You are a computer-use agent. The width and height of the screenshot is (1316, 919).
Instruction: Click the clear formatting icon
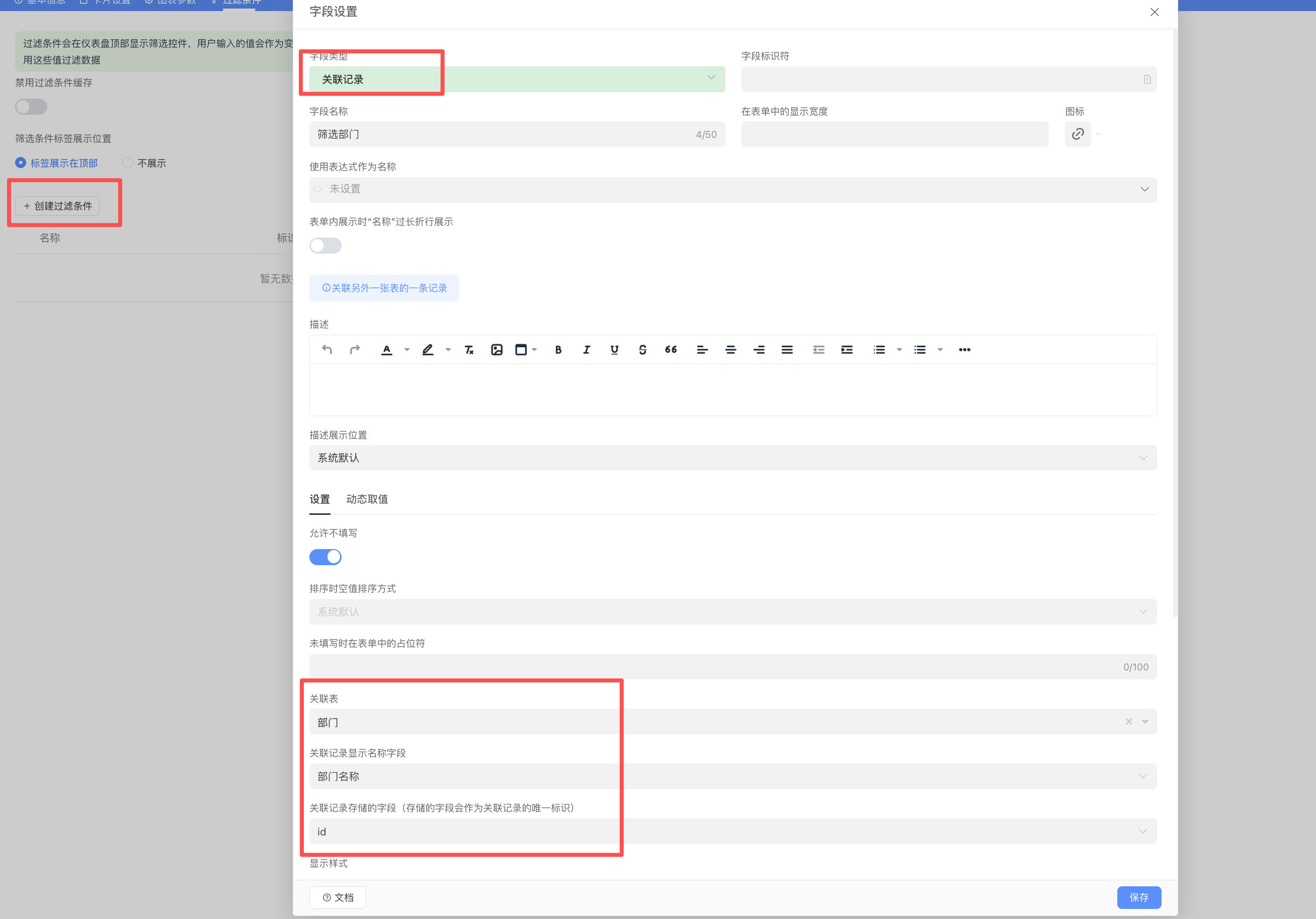(x=468, y=349)
